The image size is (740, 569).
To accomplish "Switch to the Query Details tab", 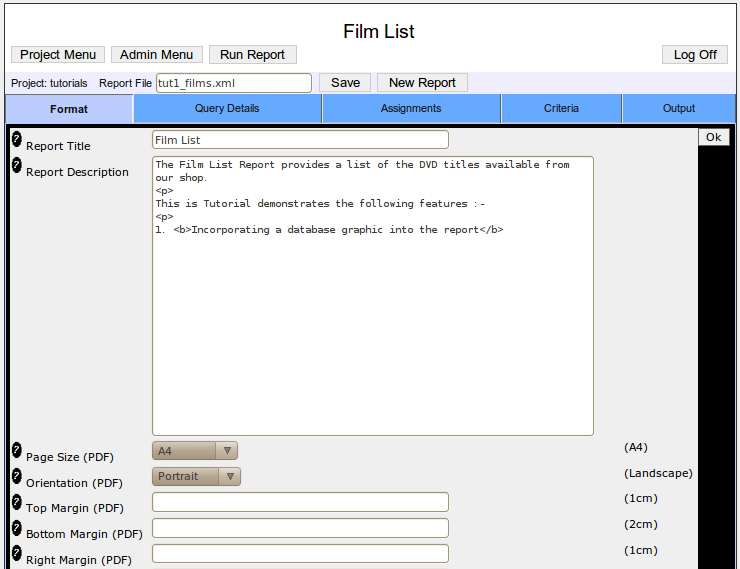I will 227,109.
